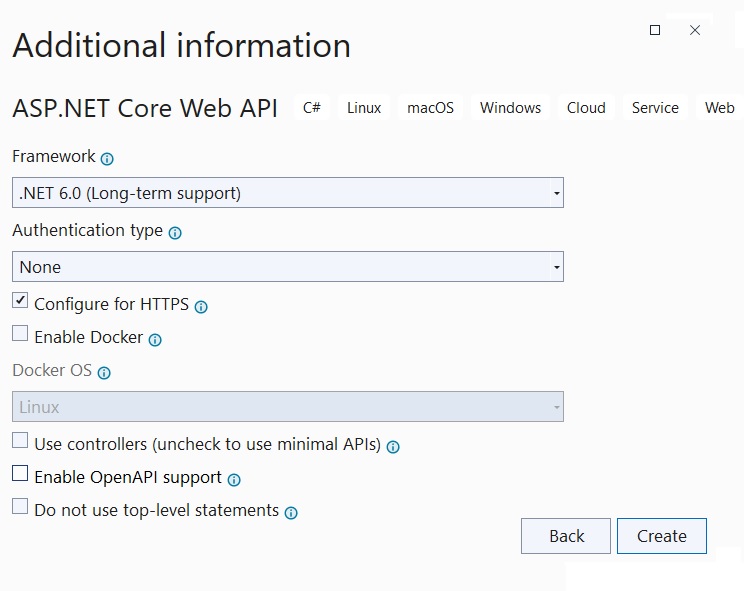Click info icon next to Enable Docker

pos(155,340)
